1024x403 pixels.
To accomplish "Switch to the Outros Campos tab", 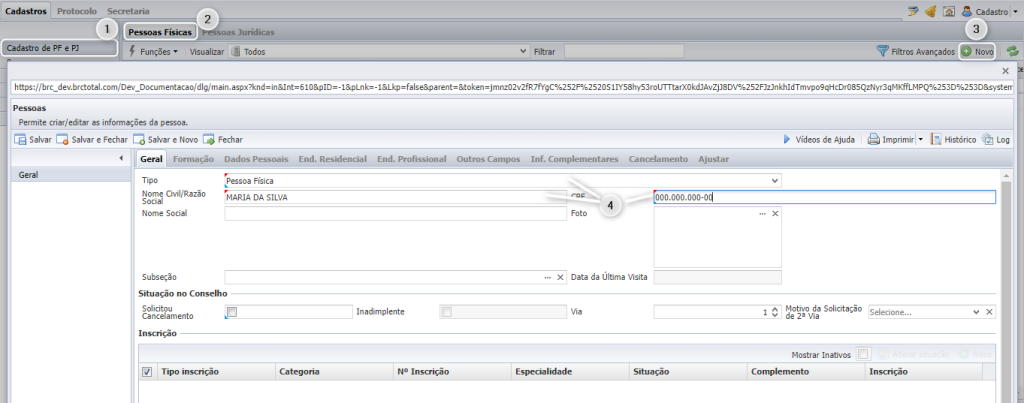I will (x=488, y=159).
